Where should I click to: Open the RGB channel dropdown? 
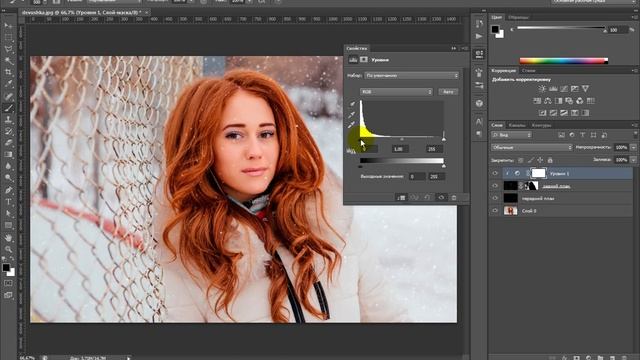pos(396,92)
